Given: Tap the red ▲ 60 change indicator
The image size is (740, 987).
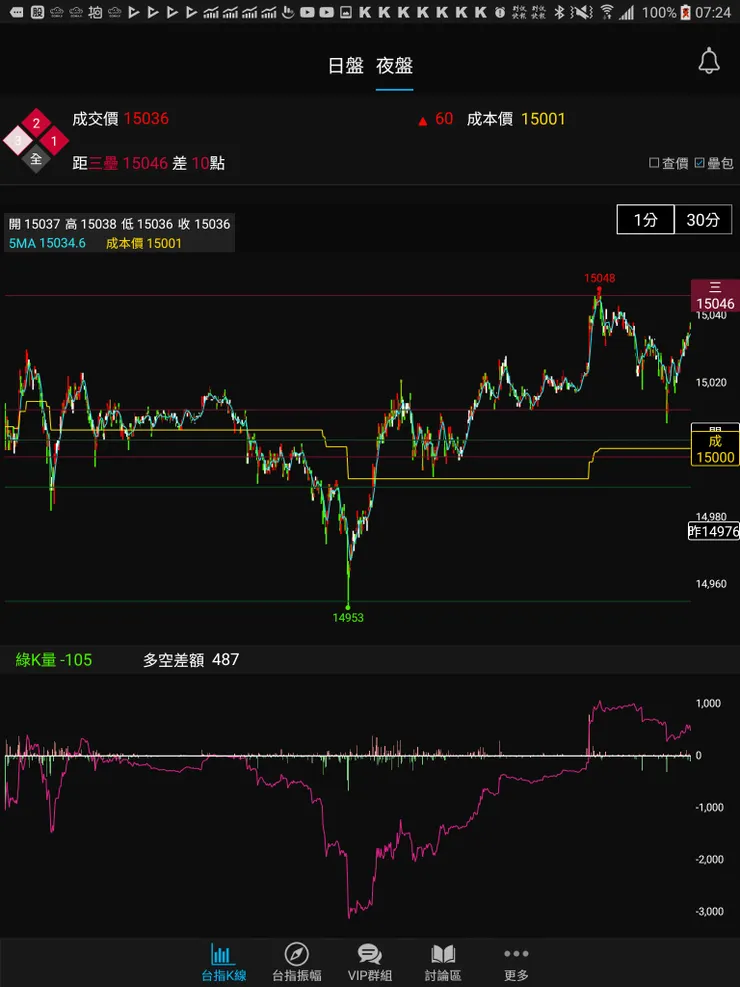Looking at the screenshot, I should [435, 119].
